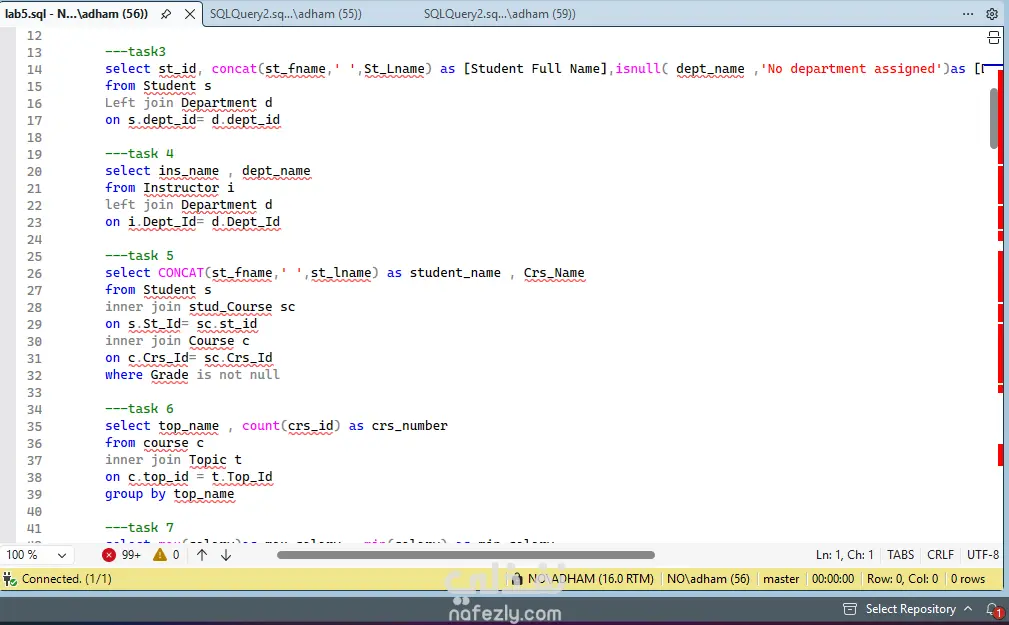Go to next issue with down arrow
Viewport: 1009px width, 625px height.
tap(226, 555)
